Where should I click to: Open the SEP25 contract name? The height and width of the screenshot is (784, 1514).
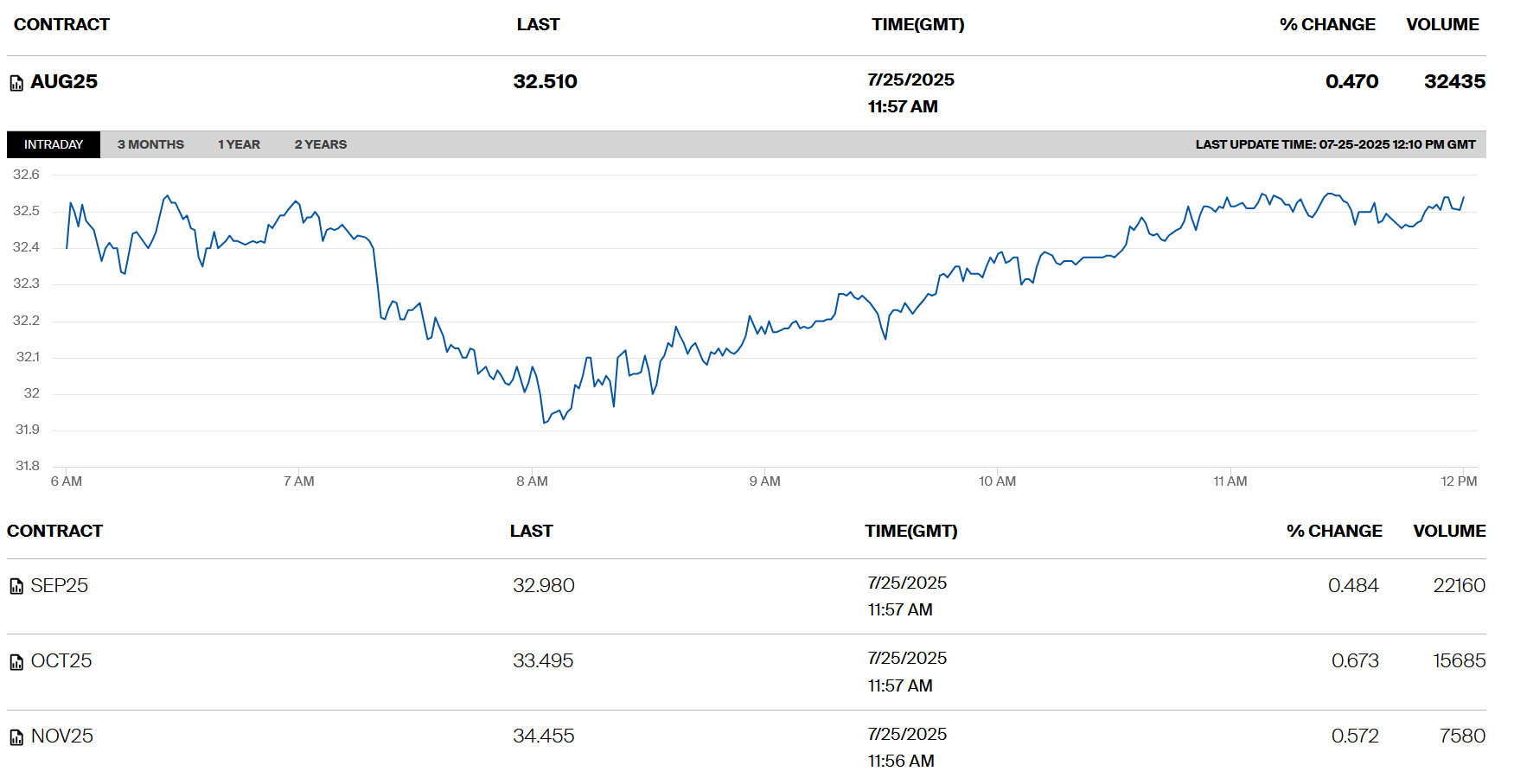point(60,586)
